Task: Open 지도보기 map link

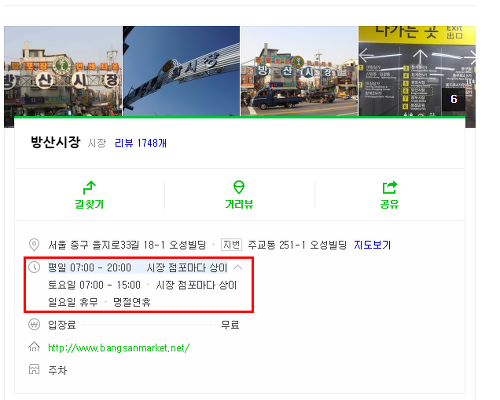Action: (x=372, y=245)
